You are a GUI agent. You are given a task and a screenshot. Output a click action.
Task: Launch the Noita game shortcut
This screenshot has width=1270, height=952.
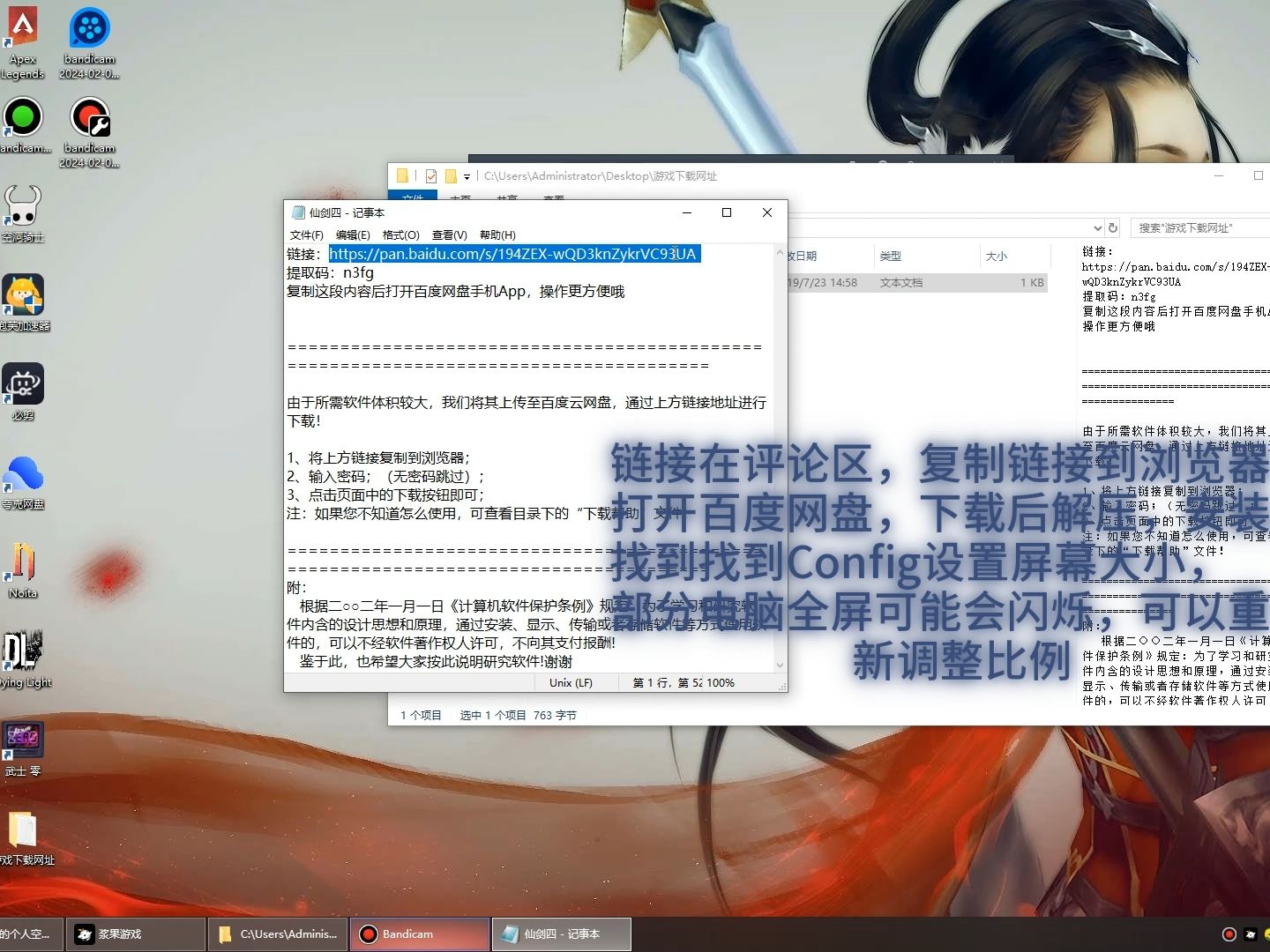click(23, 570)
